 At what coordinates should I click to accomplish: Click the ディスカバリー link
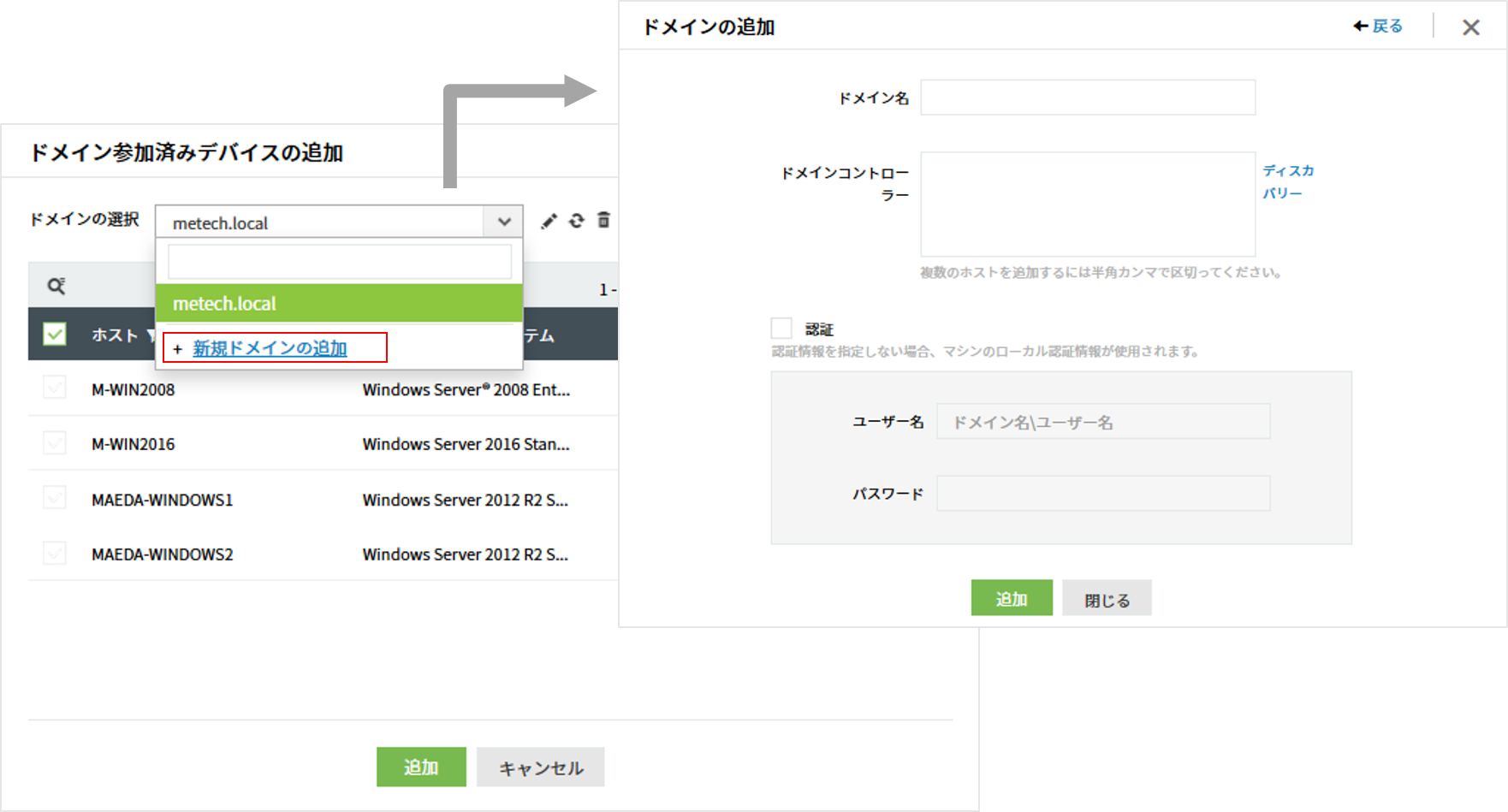point(1288,182)
